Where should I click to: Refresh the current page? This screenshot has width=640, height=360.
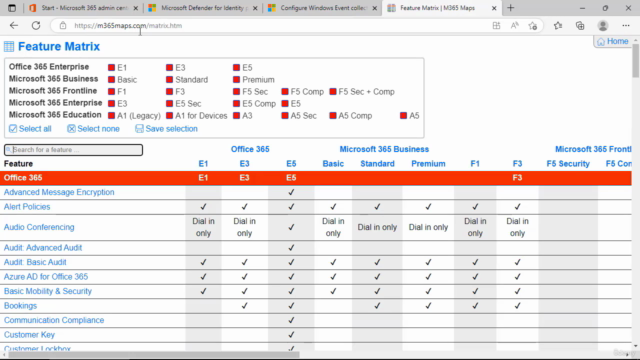point(36,25)
